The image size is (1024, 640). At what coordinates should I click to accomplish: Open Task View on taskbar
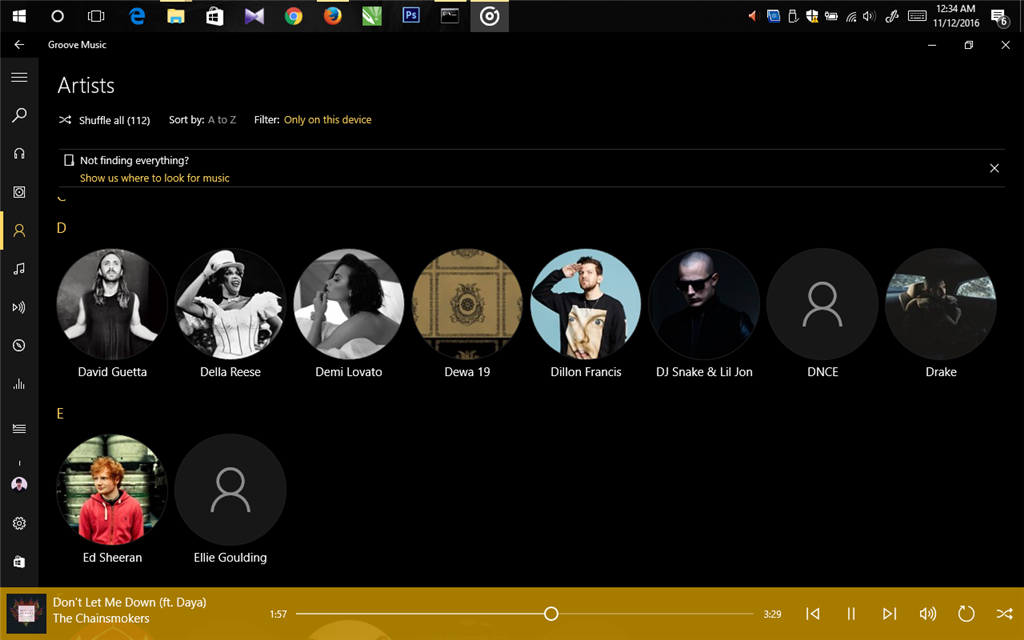96,16
